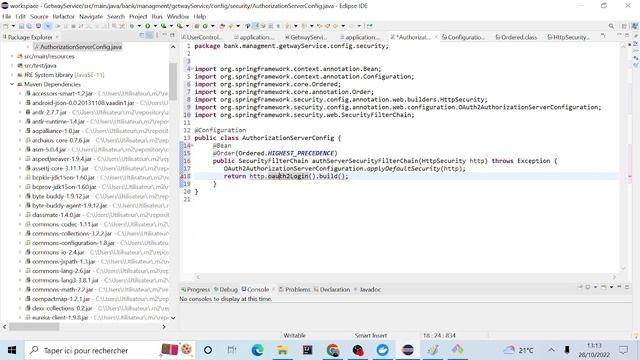Screen dimensions: 640x360
Task: Switch to Ordered.class editor tab
Action: (516, 37)
